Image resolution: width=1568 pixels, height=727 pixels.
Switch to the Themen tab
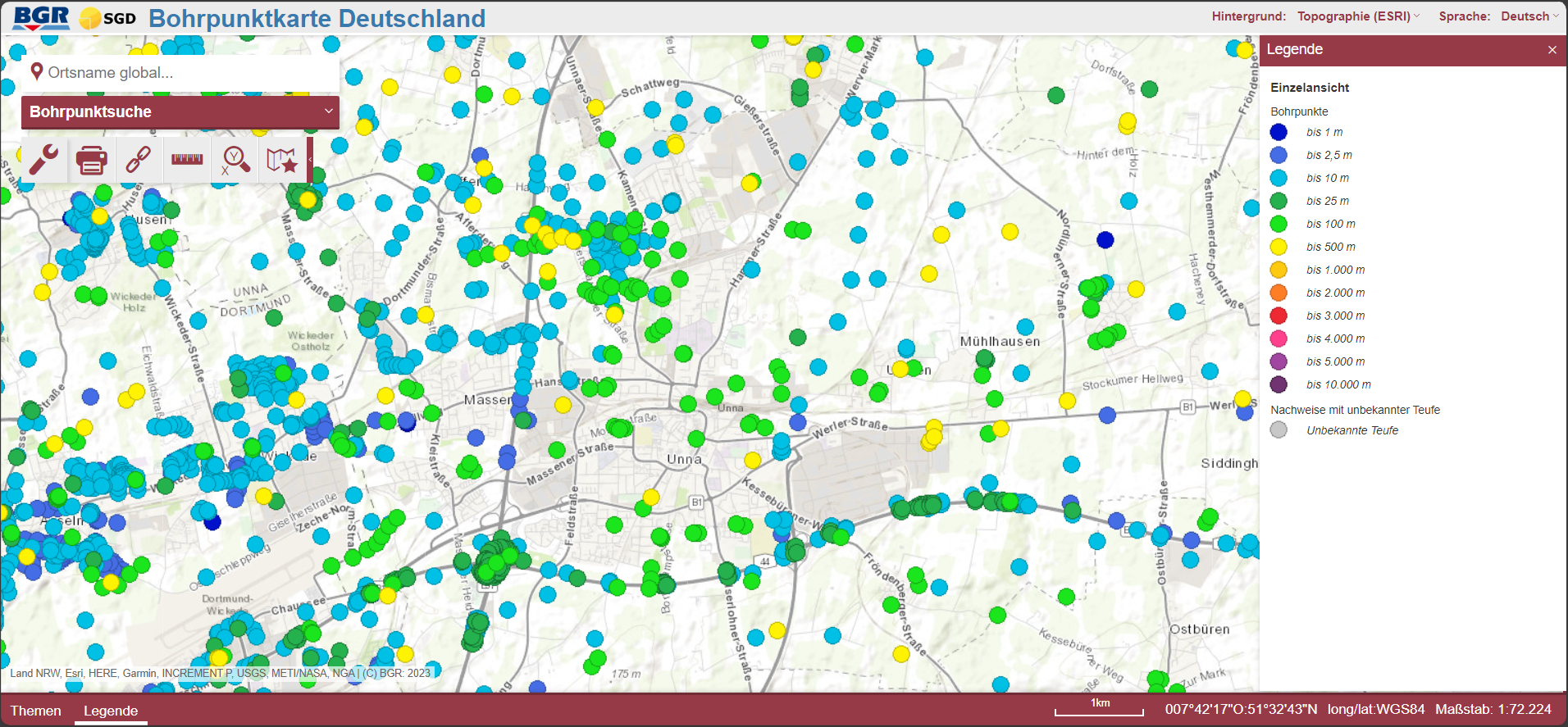36,711
